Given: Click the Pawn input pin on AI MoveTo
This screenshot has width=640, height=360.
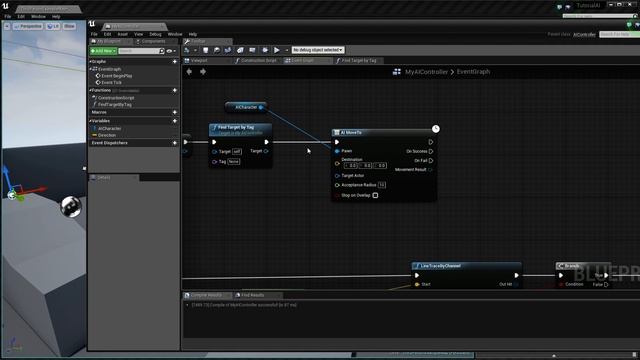Looking at the screenshot, I should pos(337,151).
